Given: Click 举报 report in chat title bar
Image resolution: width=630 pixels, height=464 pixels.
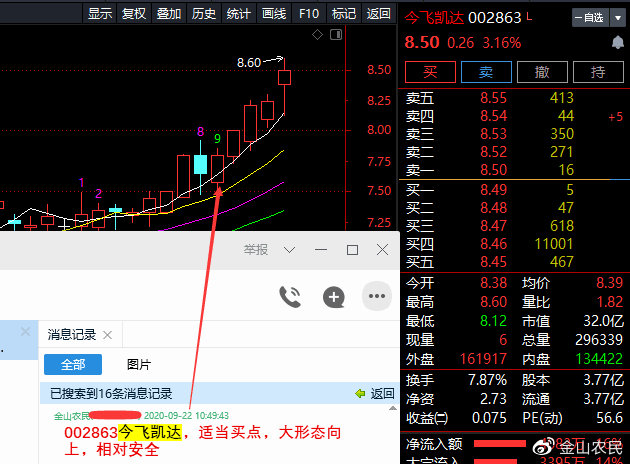Looking at the screenshot, I should pos(256,250).
